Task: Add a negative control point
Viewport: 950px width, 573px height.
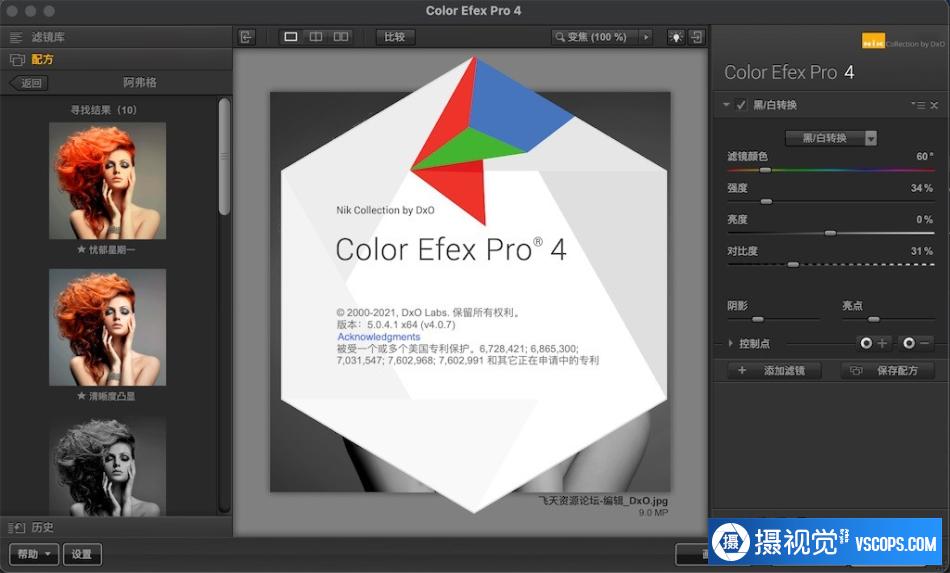Action: [915, 343]
